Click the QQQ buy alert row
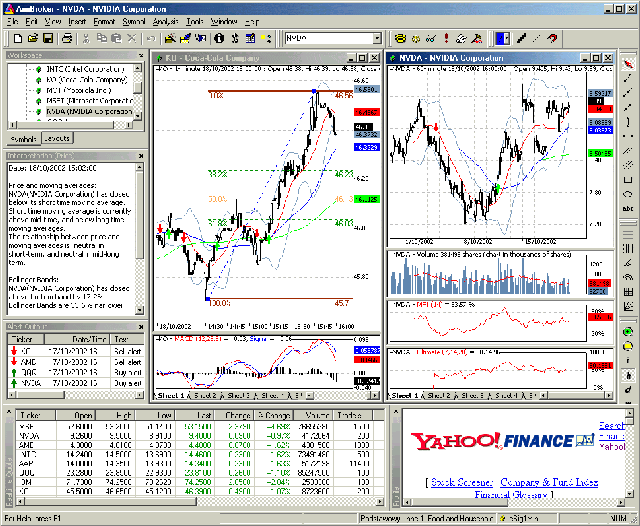Image resolution: width=640 pixels, height=526 pixels. (76, 372)
